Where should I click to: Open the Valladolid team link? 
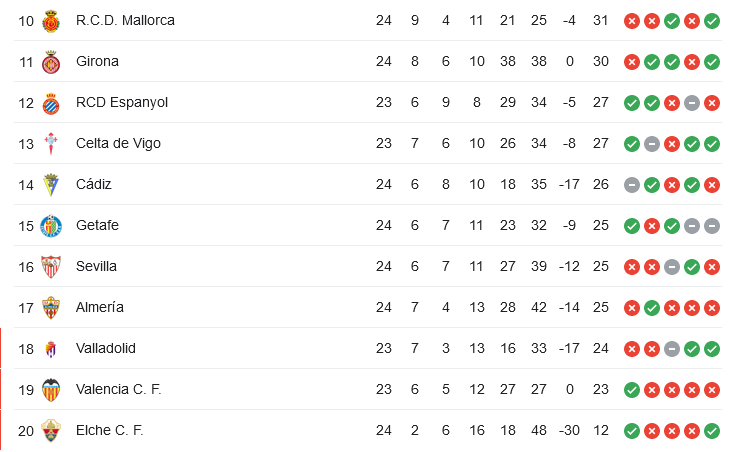[106, 348]
